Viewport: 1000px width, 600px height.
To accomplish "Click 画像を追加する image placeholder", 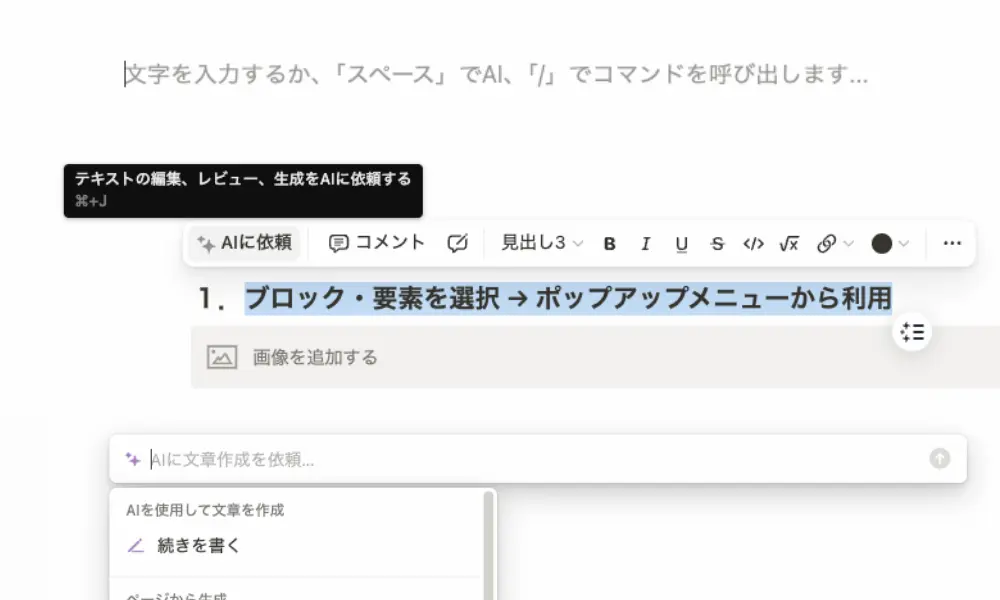I will coord(596,357).
